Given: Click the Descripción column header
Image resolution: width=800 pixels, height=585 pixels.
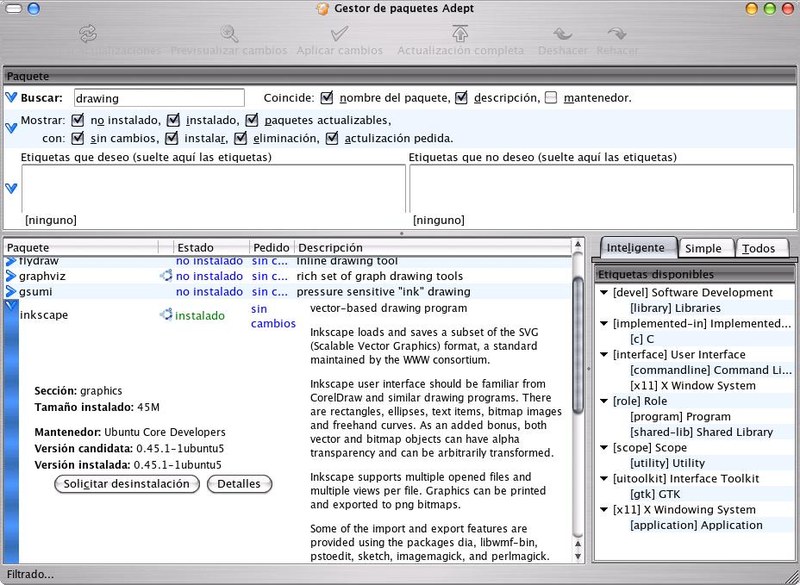Looking at the screenshot, I should point(433,247).
